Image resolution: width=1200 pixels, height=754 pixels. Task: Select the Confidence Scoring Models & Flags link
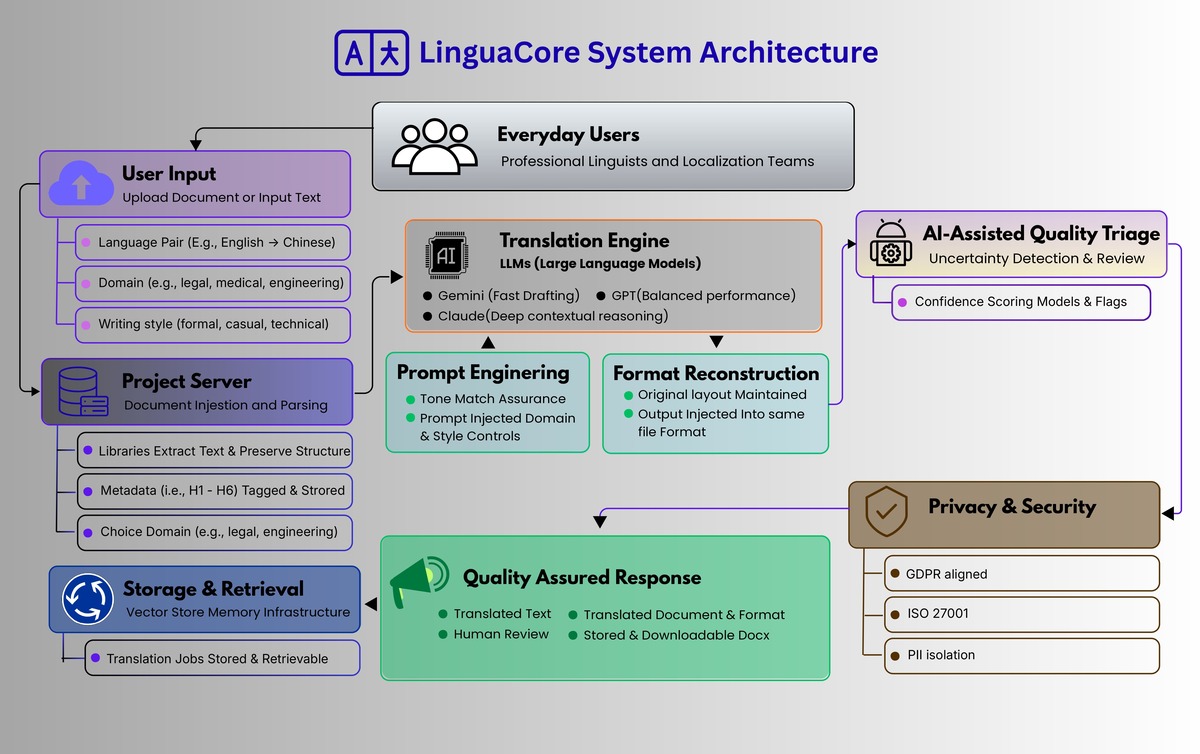[x=1020, y=302]
